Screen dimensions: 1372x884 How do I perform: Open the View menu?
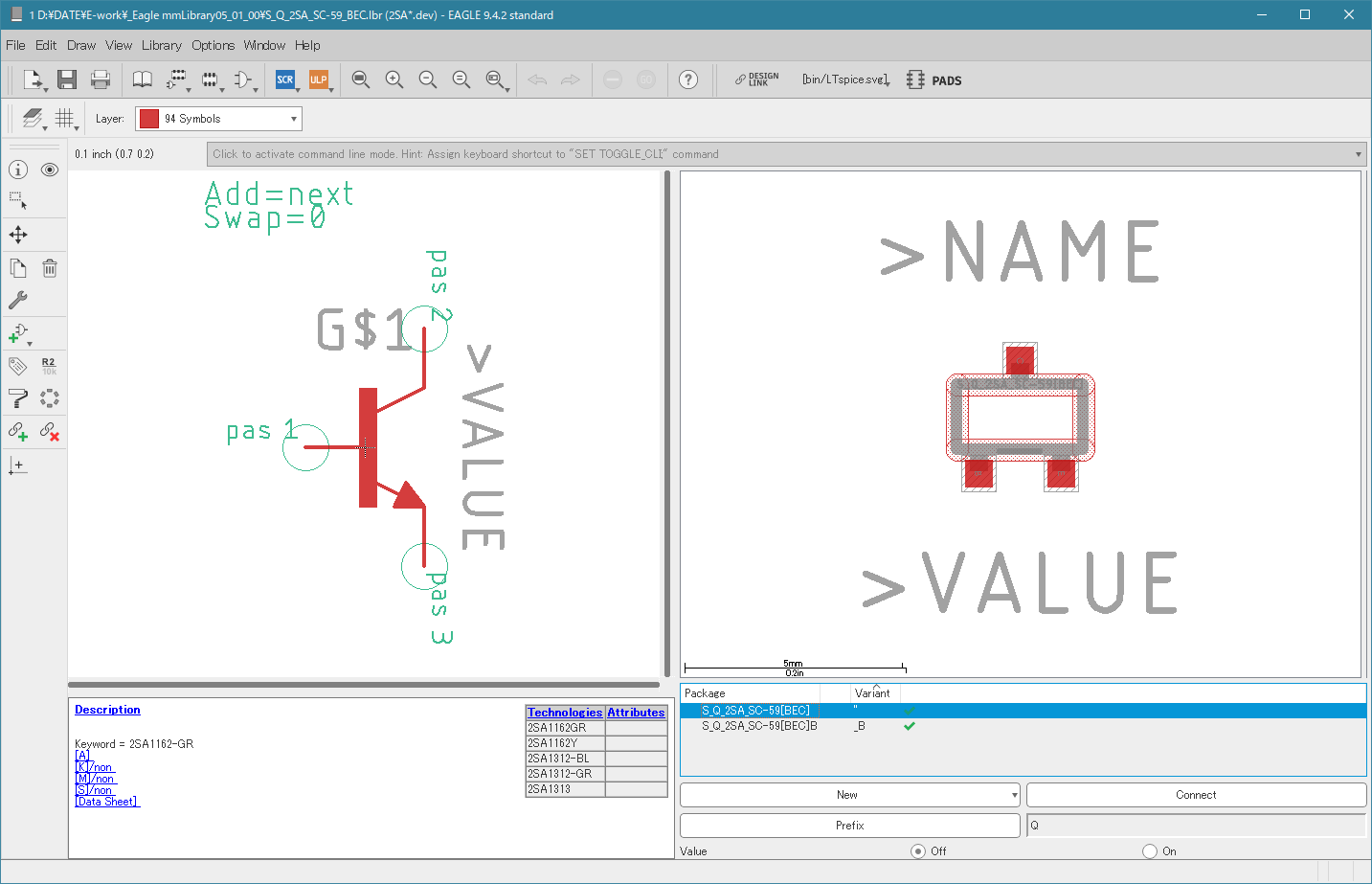[x=119, y=45]
